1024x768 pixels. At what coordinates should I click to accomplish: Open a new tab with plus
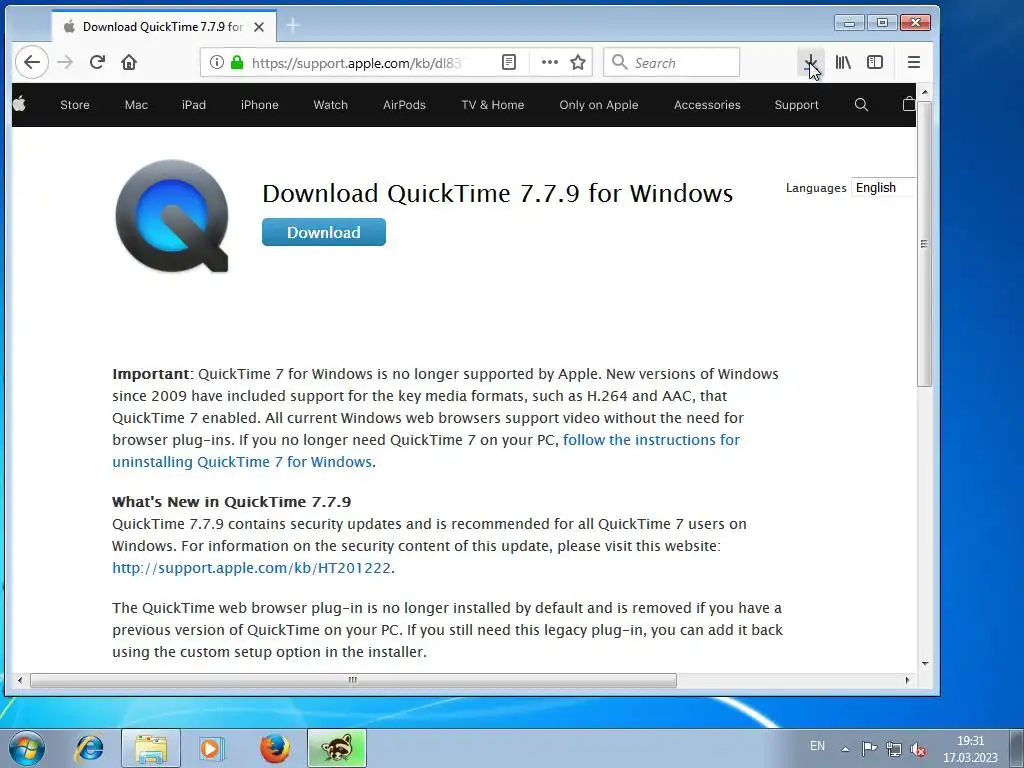pos(293,26)
